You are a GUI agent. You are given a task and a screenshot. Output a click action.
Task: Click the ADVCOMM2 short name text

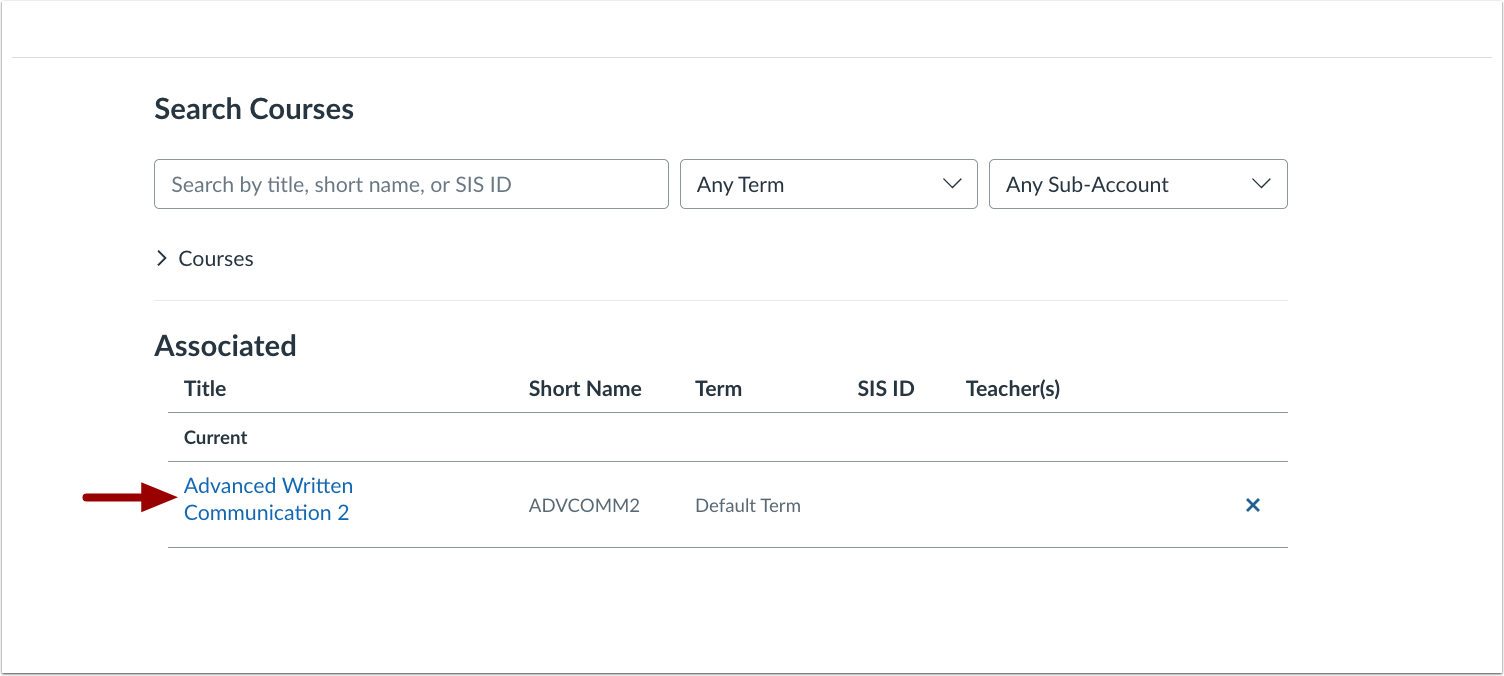(584, 505)
